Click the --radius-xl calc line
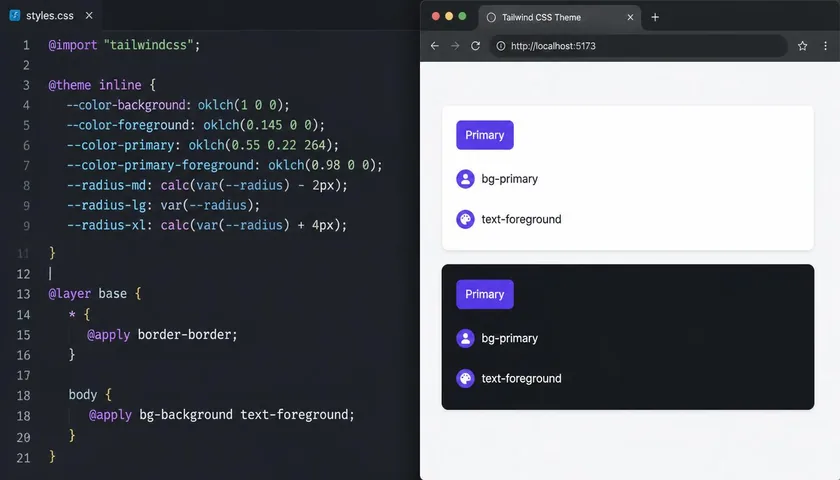 click(x=207, y=225)
